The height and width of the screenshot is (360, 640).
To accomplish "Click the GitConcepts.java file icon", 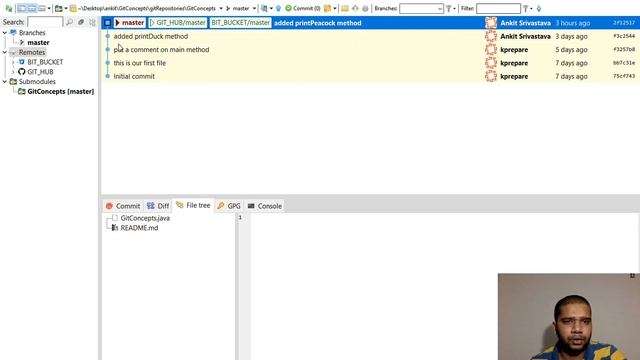I will [115, 218].
